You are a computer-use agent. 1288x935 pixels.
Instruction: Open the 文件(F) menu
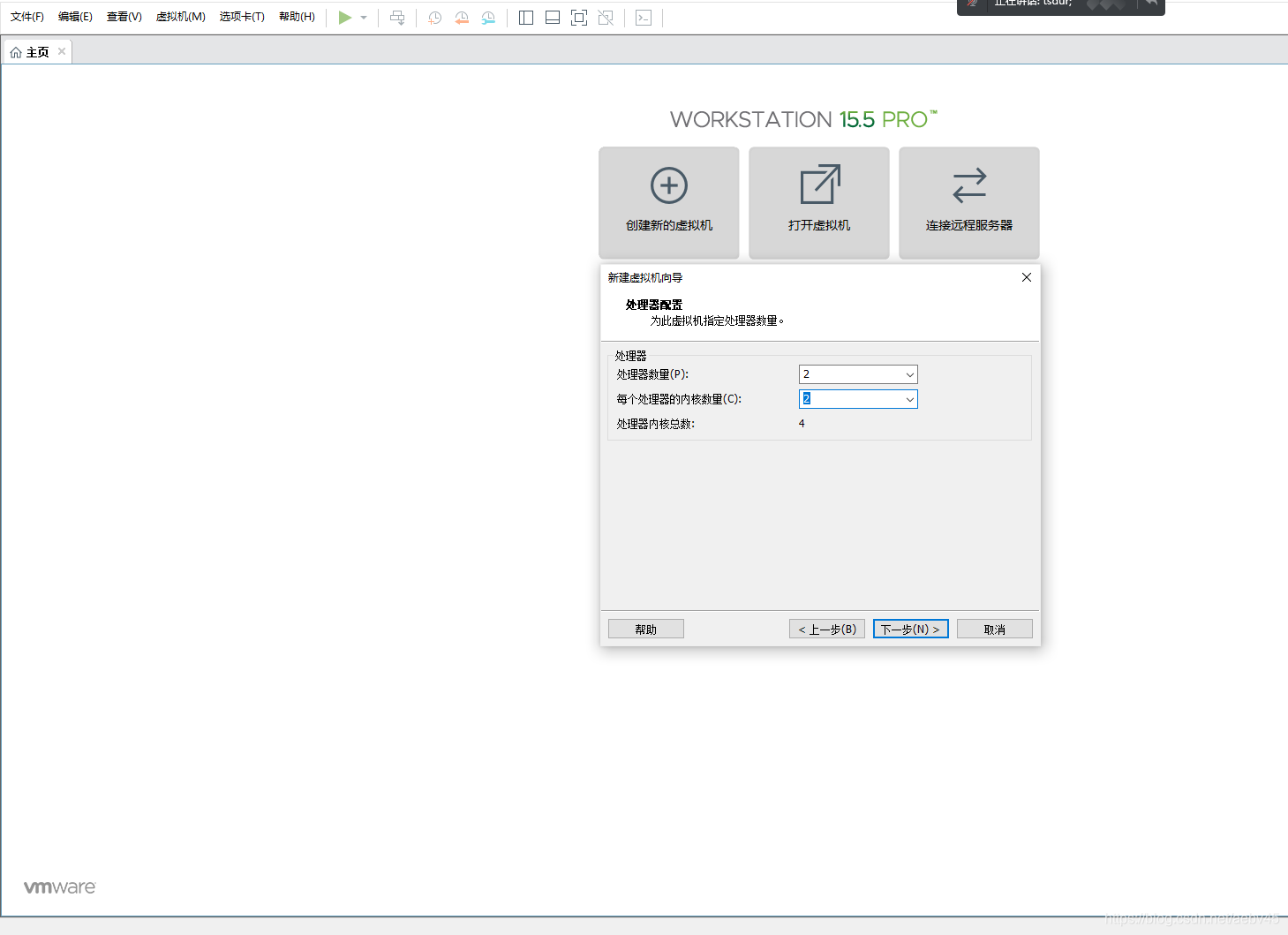[x=27, y=17]
